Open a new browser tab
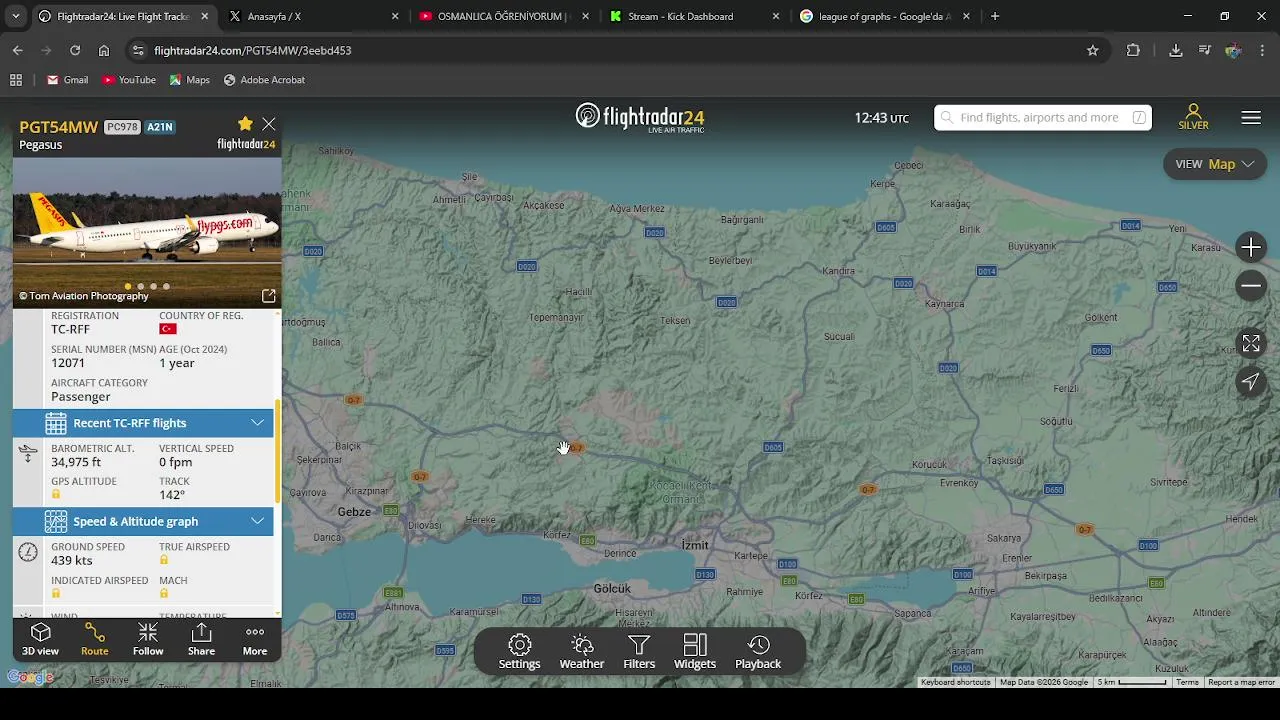The image size is (1280, 720). pos(994,16)
